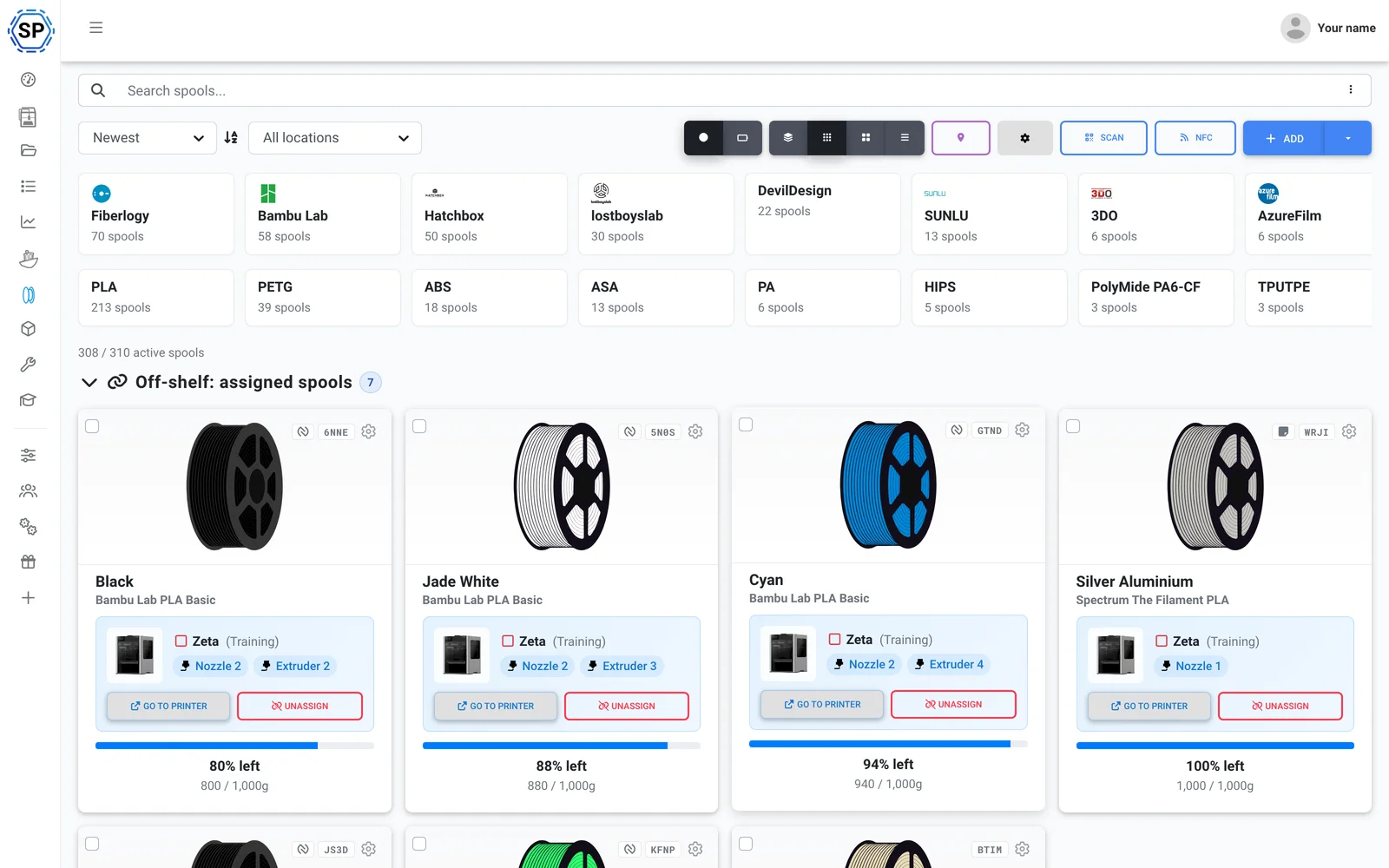Select the Silver Aluminium spool checkbox
The width and height of the screenshot is (1389, 868).
point(1073,426)
